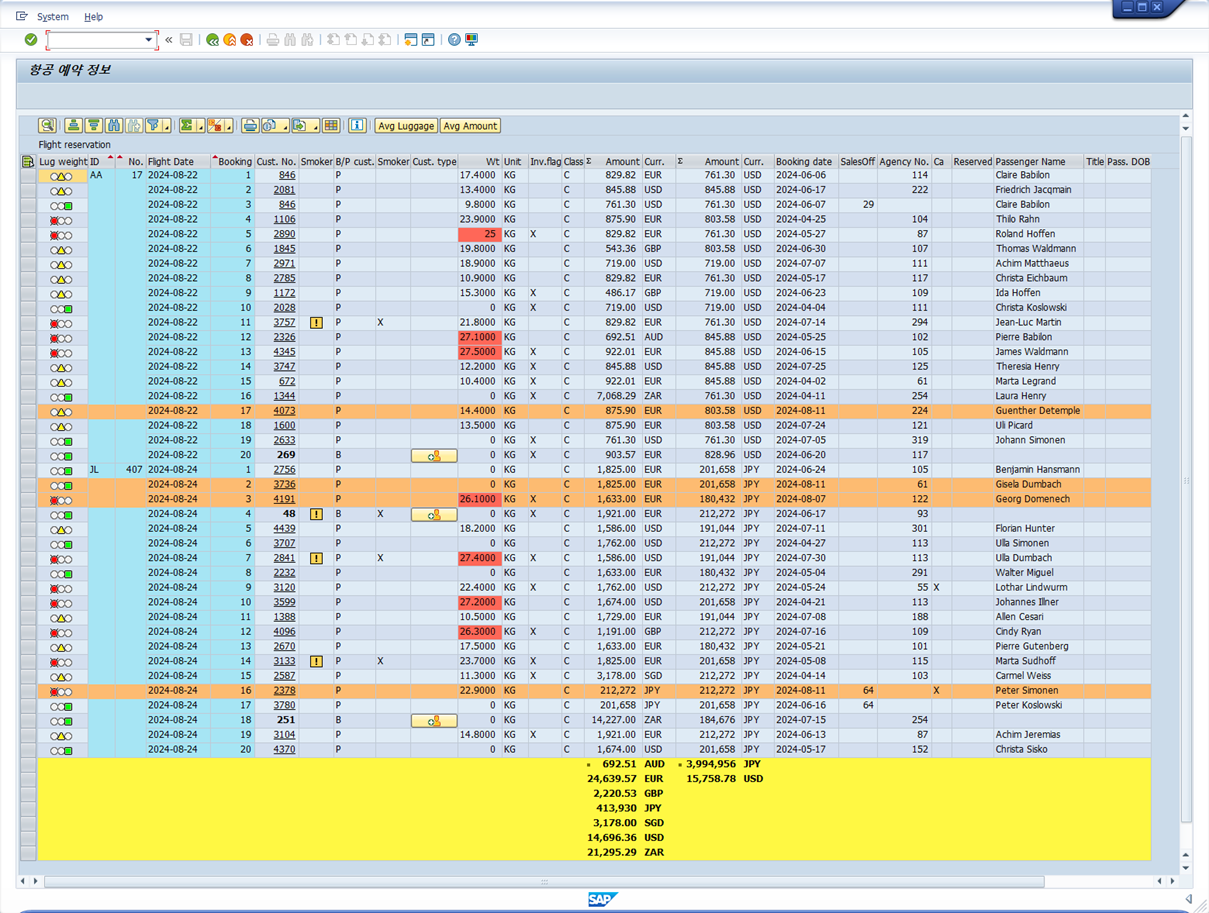Click the green Enter checkmark icon

31,40
